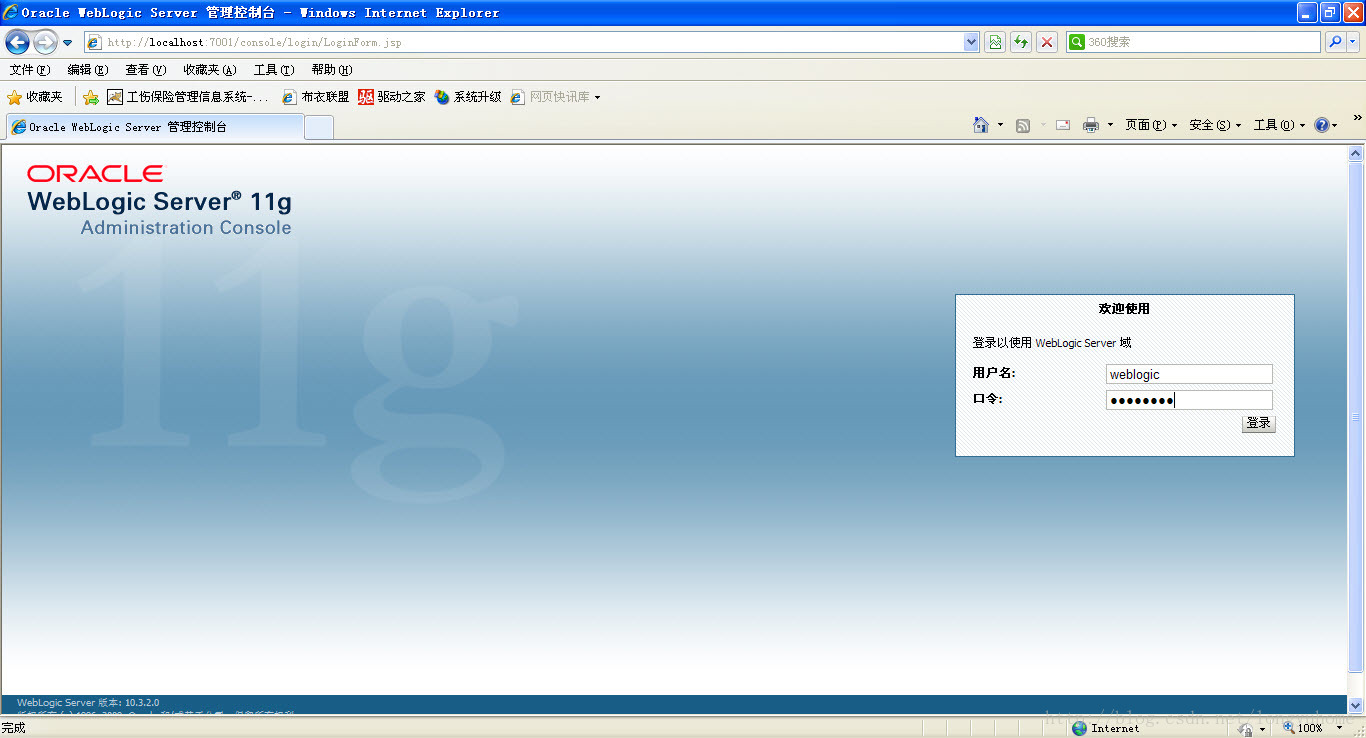Click the localhost:7001 address bar
Viewport: 1366px width, 738px height.
(523, 42)
